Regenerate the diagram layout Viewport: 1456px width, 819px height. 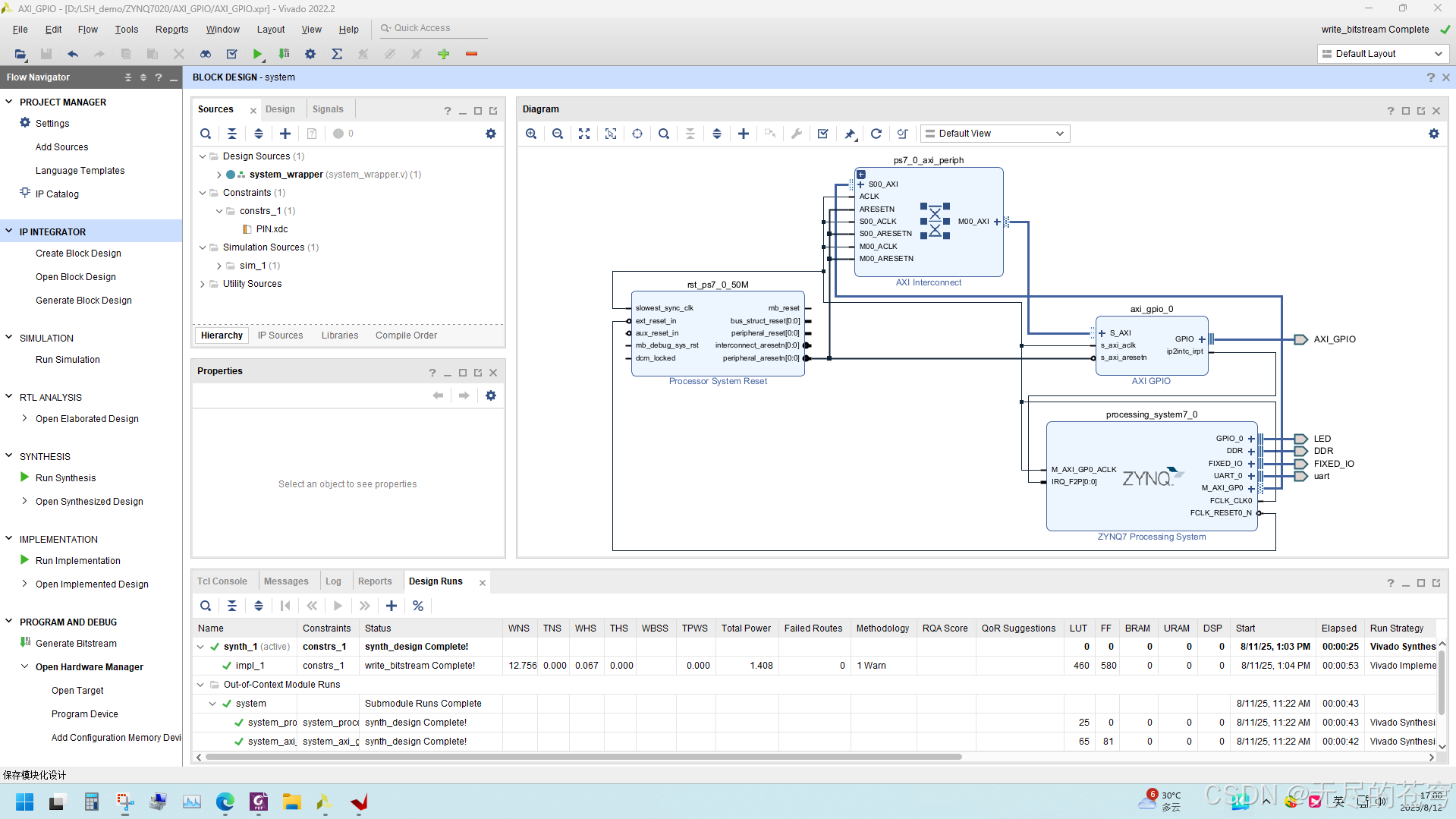(876, 134)
